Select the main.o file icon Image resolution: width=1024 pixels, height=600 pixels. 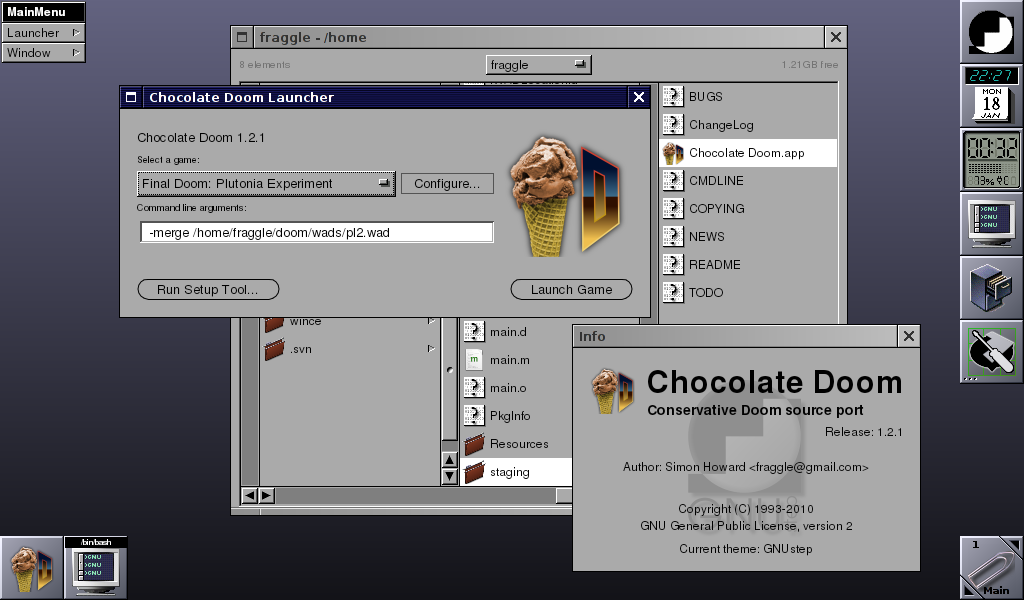(x=474, y=388)
